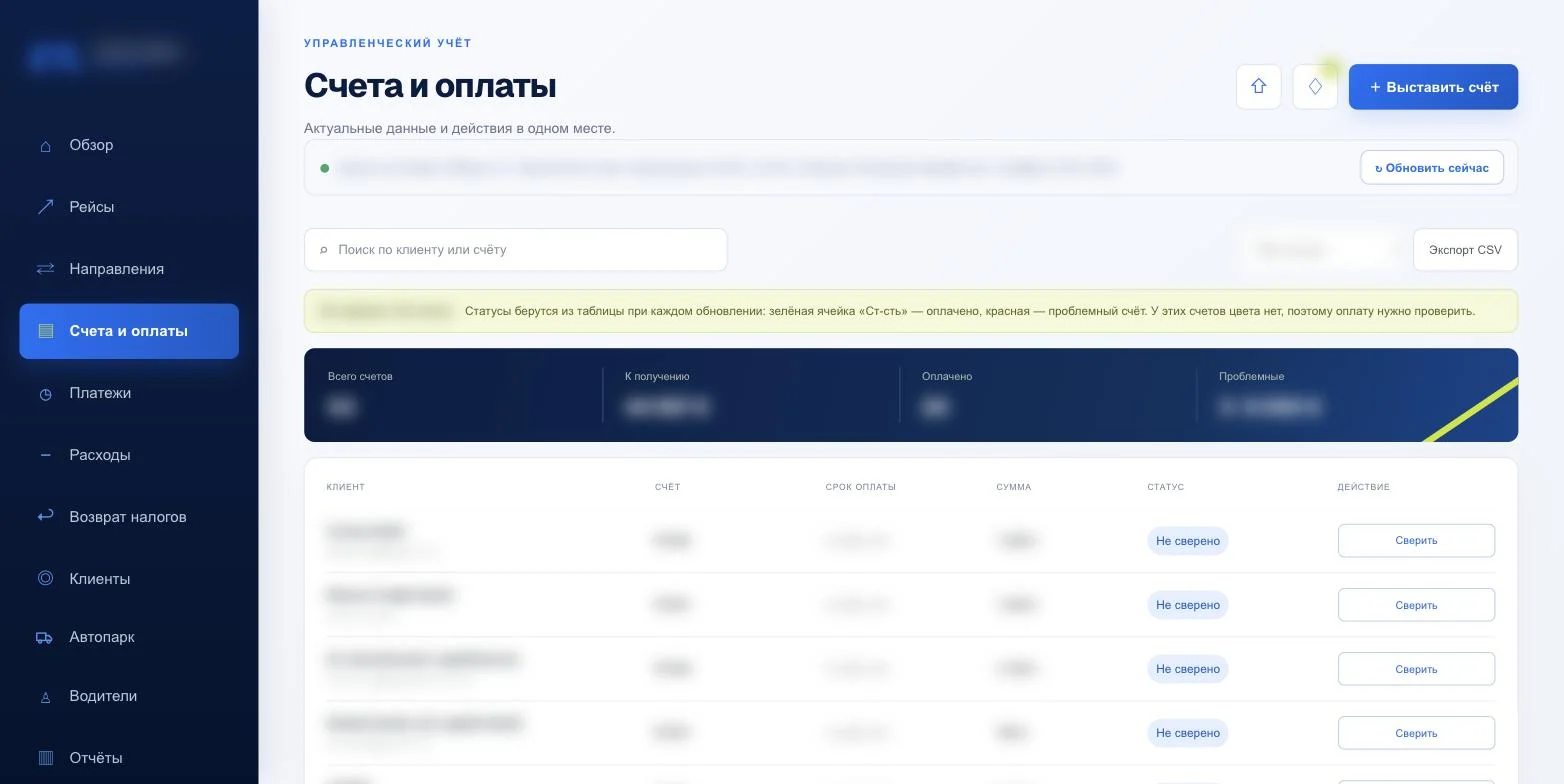Image resolution: width=1564 pixels, height=784 pixels.
Task: Click the clock icon beside Платежи
Action: 45,394
